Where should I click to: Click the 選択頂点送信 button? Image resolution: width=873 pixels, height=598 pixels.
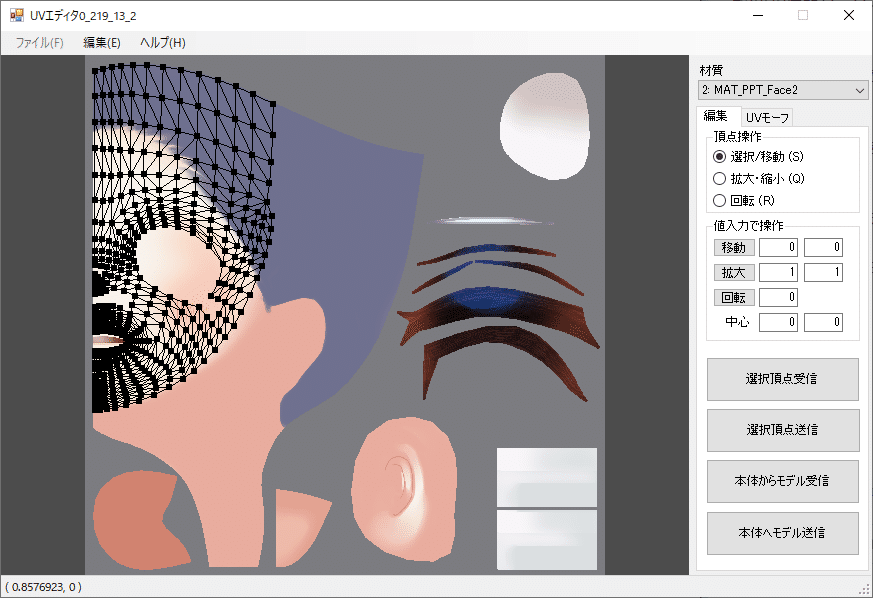coord(782,430)
